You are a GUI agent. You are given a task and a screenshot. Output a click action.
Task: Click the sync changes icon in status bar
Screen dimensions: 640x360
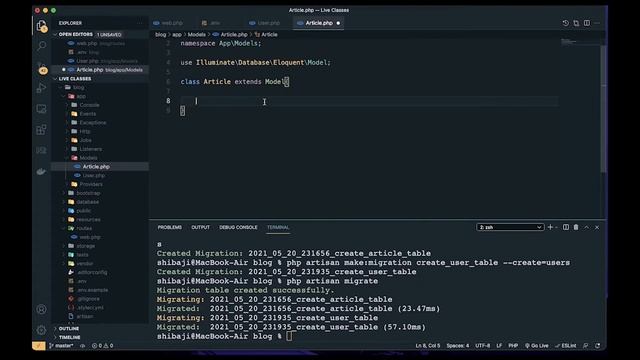[82, 346]
